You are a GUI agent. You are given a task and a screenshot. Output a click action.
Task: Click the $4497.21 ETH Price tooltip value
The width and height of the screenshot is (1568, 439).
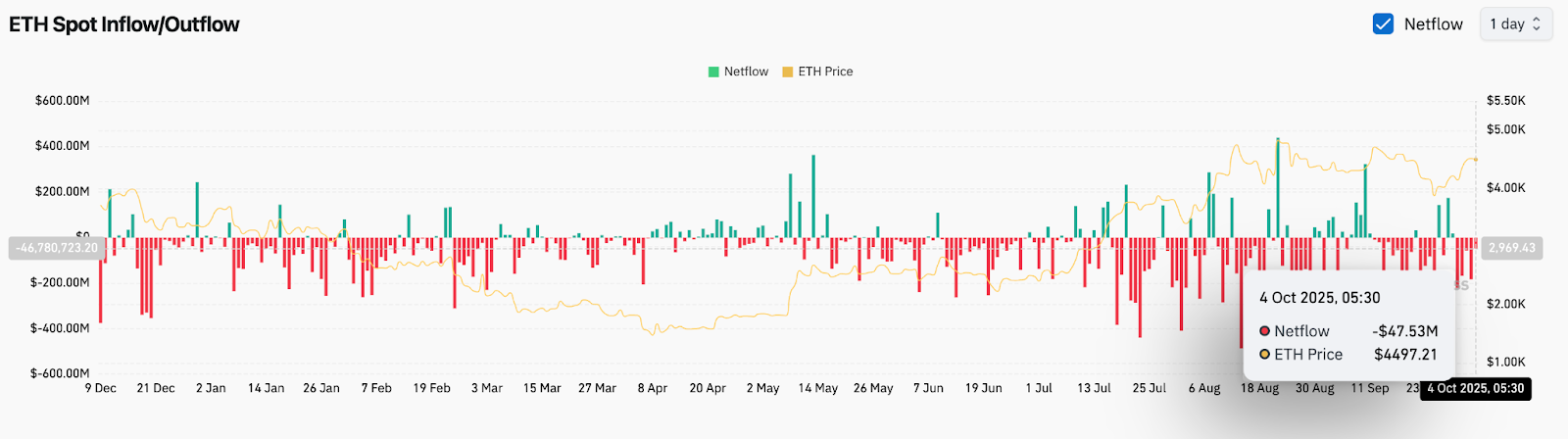click(1405, 355)
